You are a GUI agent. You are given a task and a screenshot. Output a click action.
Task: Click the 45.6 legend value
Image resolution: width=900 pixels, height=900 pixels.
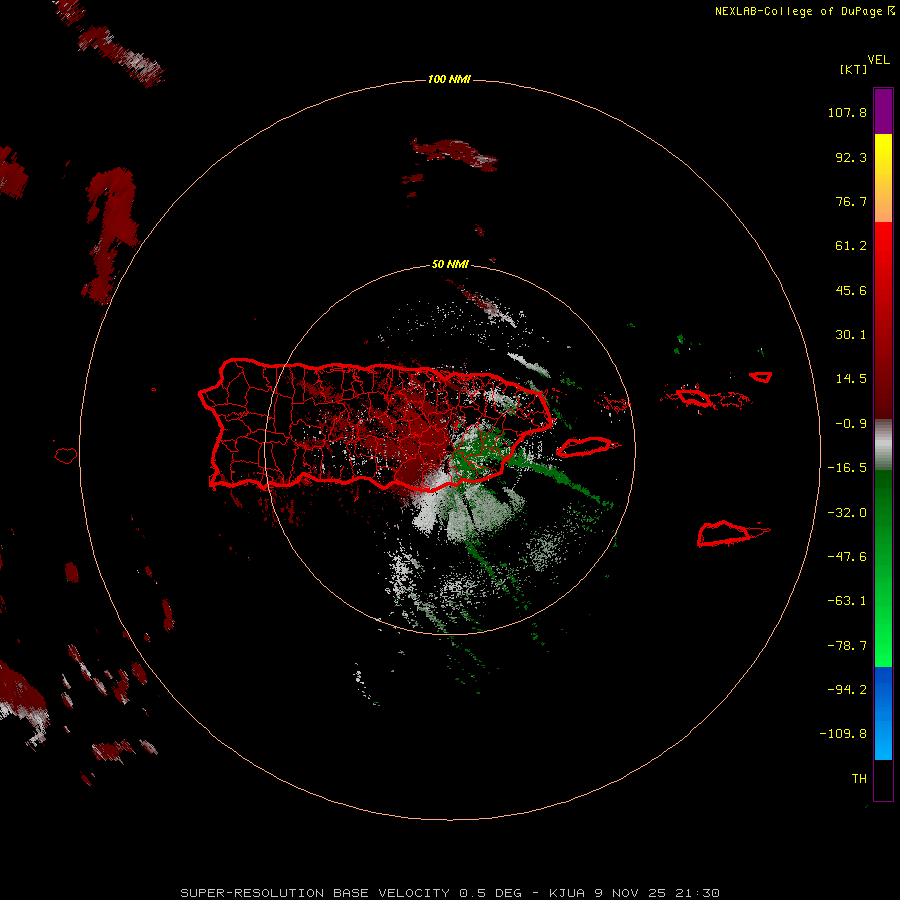click(851, 290)
